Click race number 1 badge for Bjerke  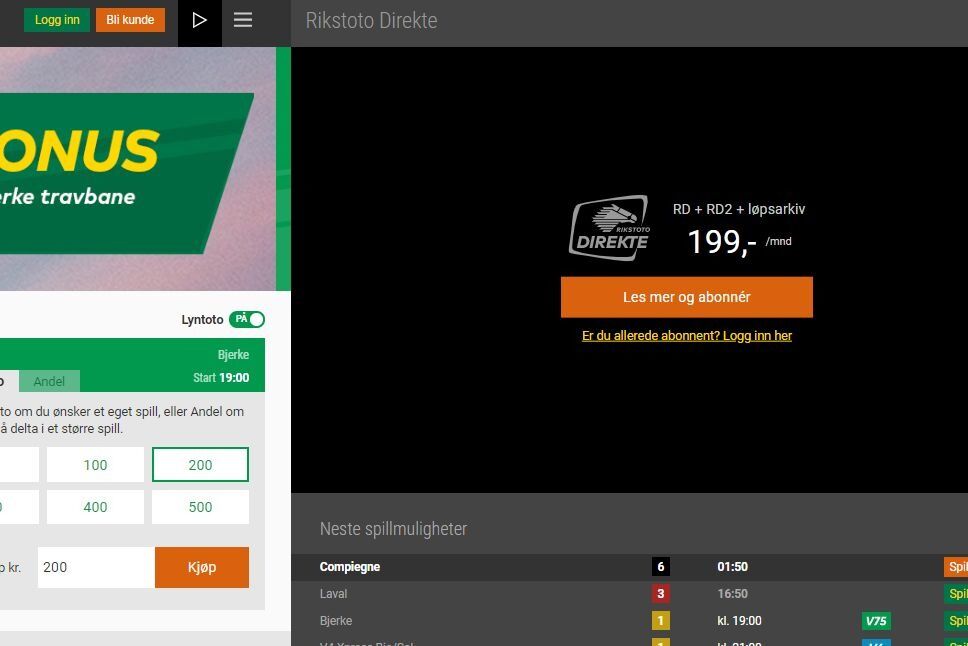(661, 621)
